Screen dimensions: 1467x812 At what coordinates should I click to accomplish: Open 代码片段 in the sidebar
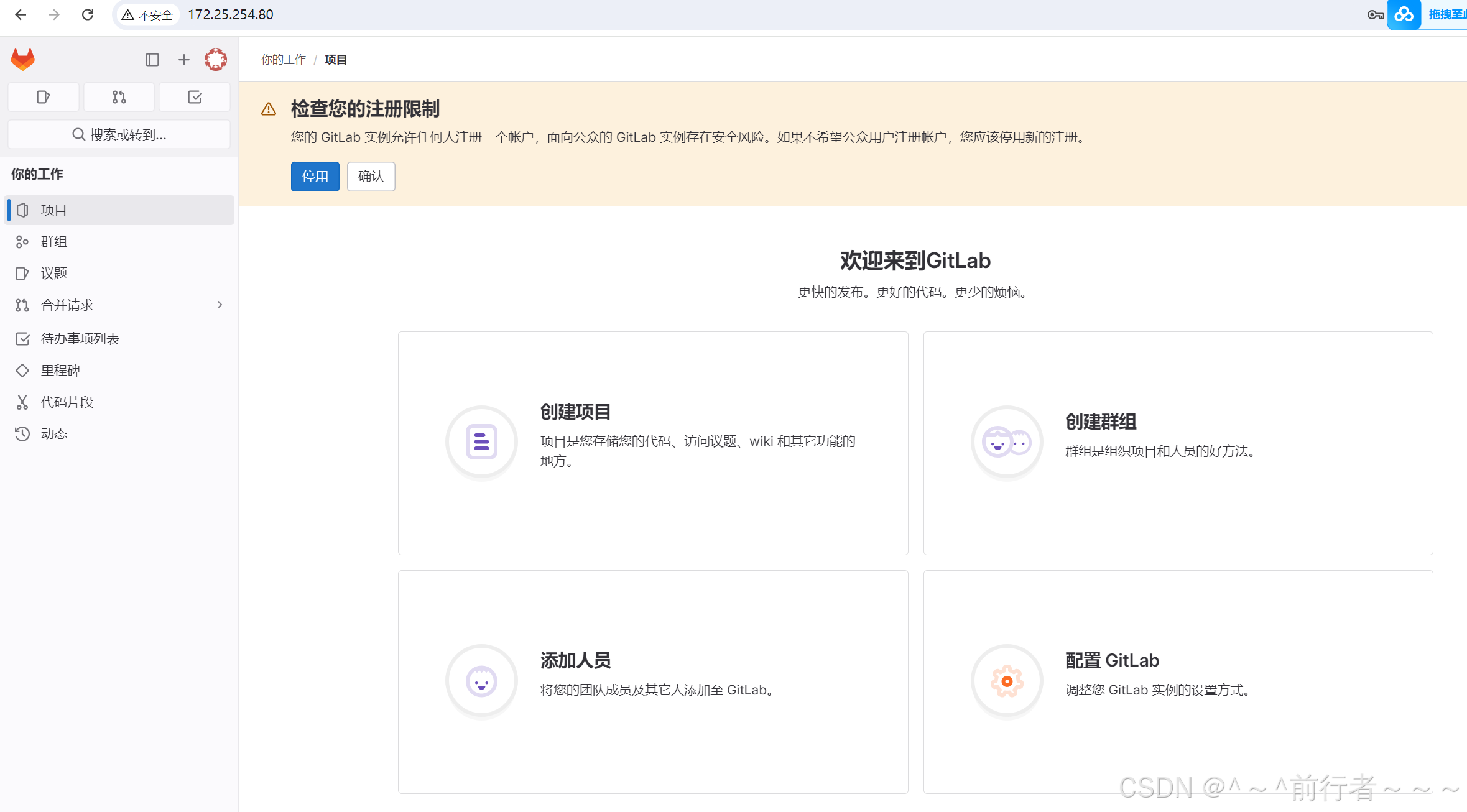pyautogui.click(x=119, y=402)
